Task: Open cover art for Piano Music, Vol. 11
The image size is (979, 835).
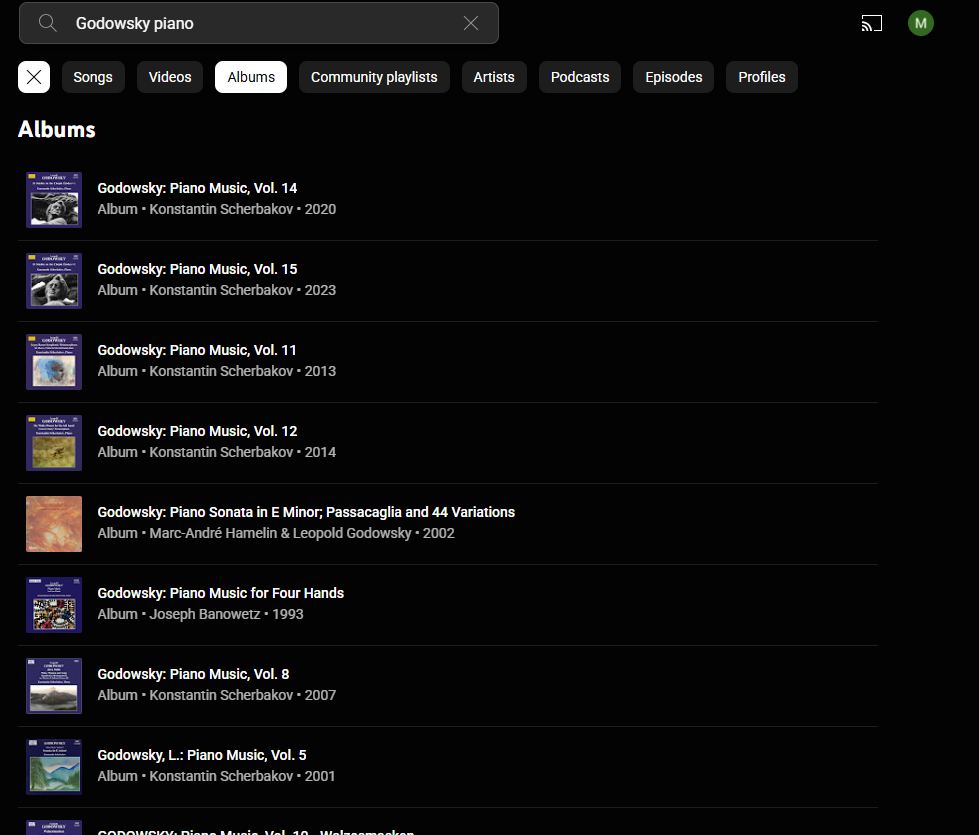Action: coord(54,362)
